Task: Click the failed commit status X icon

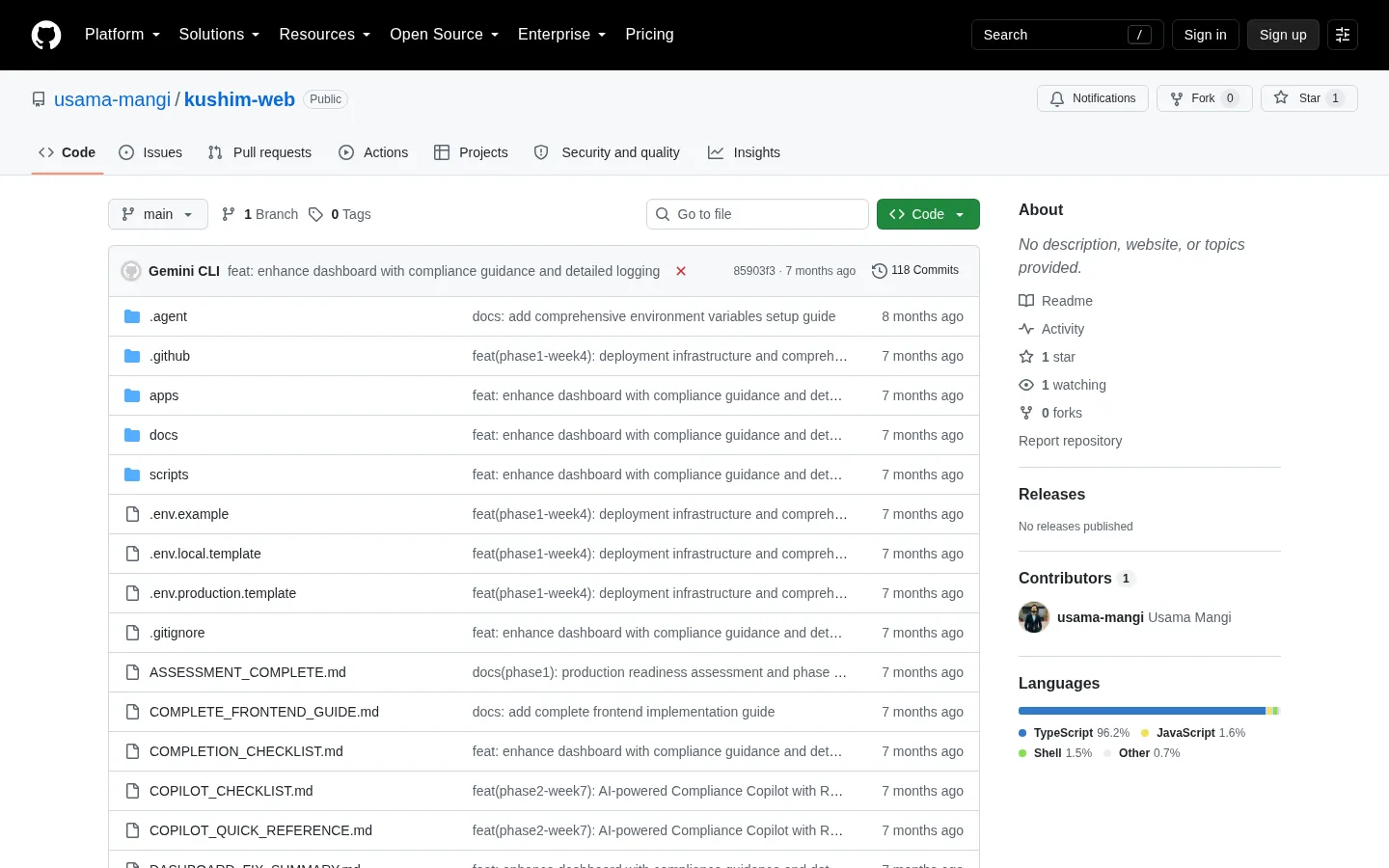Action: click(x=681, y=271)
